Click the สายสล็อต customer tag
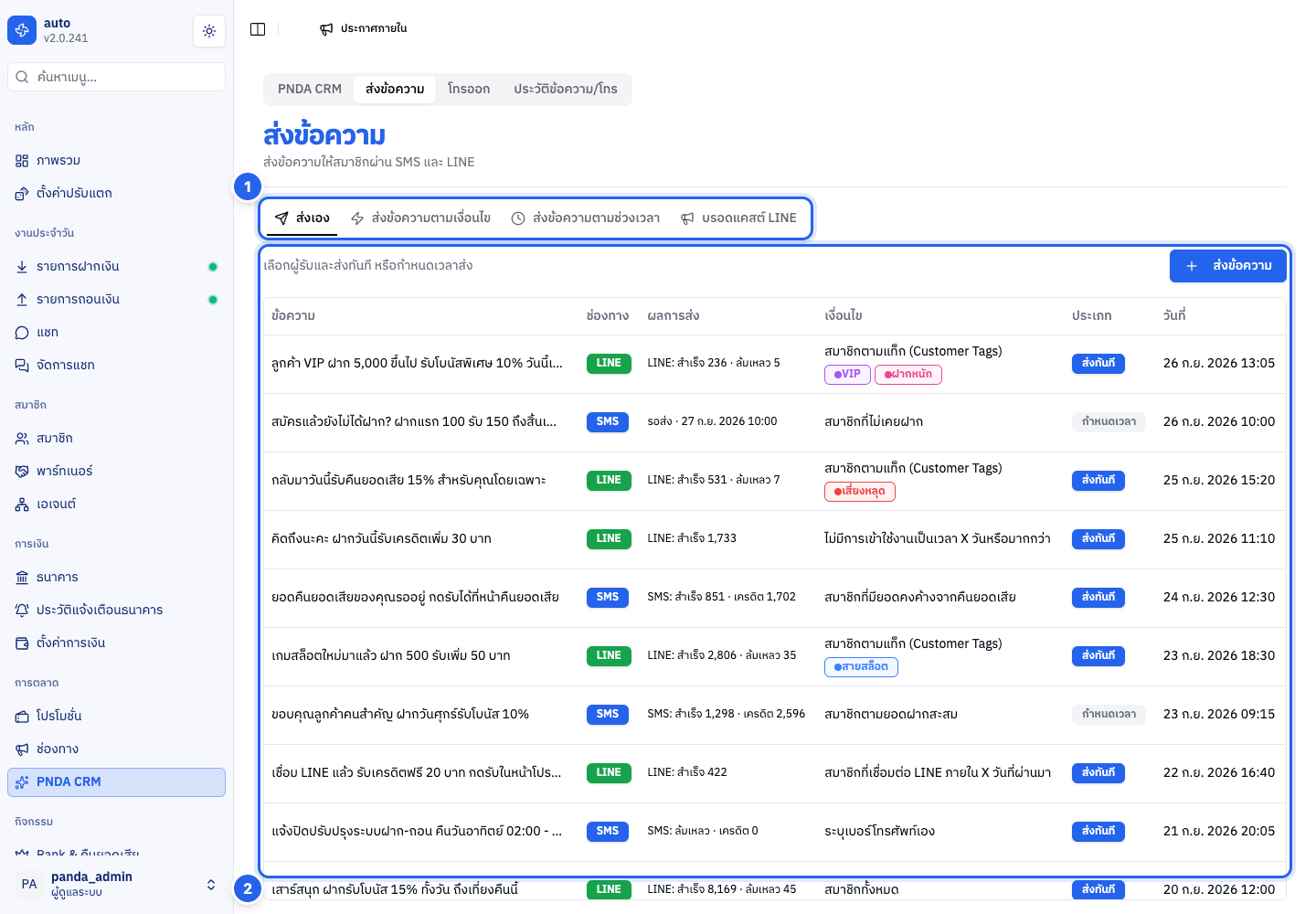 (861, 667)
